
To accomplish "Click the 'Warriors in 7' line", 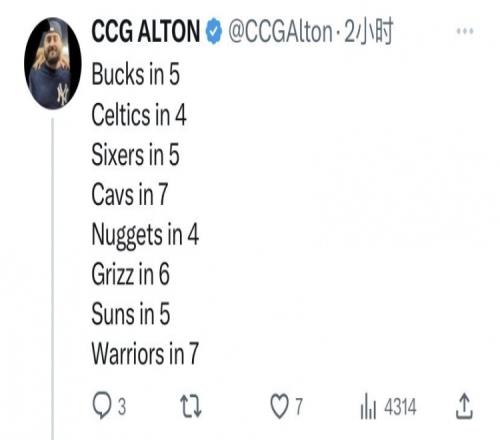I will (x=145, y=353).
